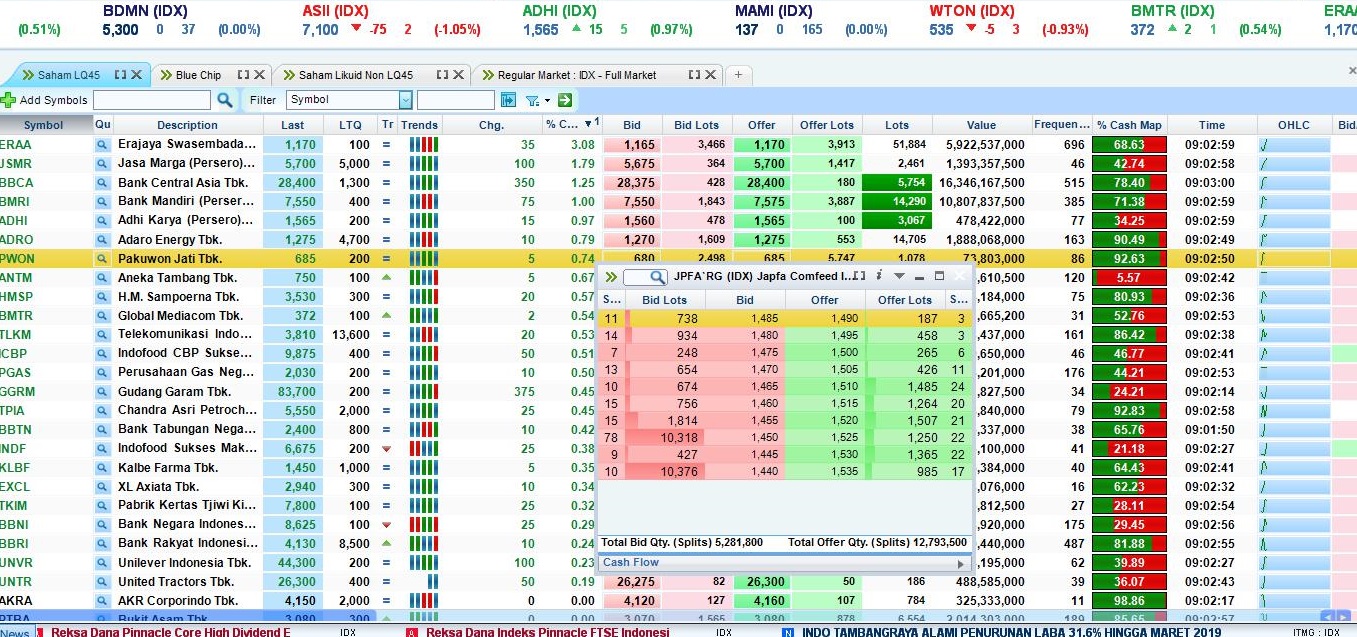
Task: Open the quote magnifier icon for TLKM row
Action: point(102,335)
